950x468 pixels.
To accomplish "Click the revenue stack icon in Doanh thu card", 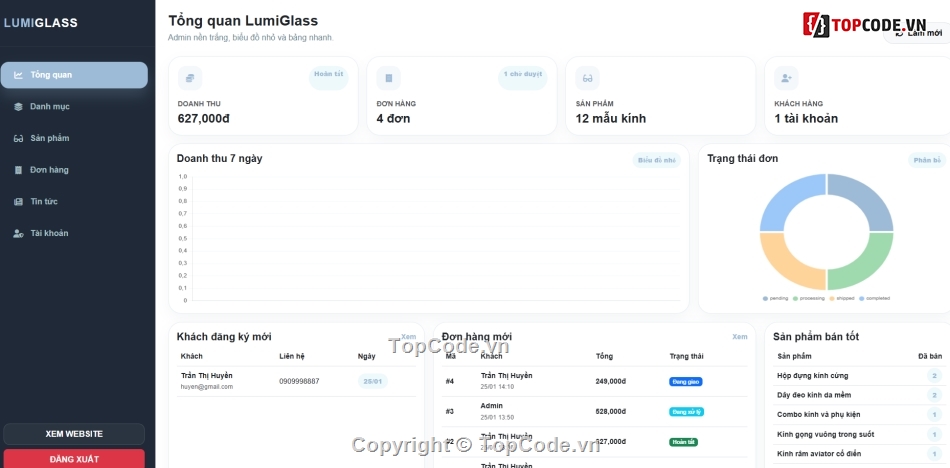I will pyautogui.click(x=190, y=78).
